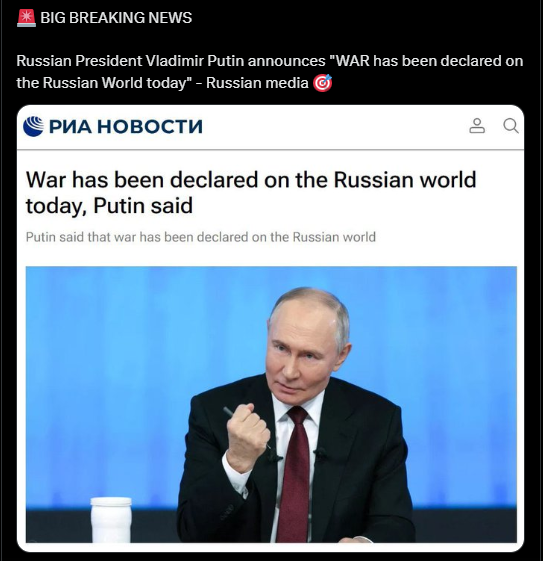Screen dimensions: 543x561
Task: Click the "today, Putin said" headline line
Action: 109,206
